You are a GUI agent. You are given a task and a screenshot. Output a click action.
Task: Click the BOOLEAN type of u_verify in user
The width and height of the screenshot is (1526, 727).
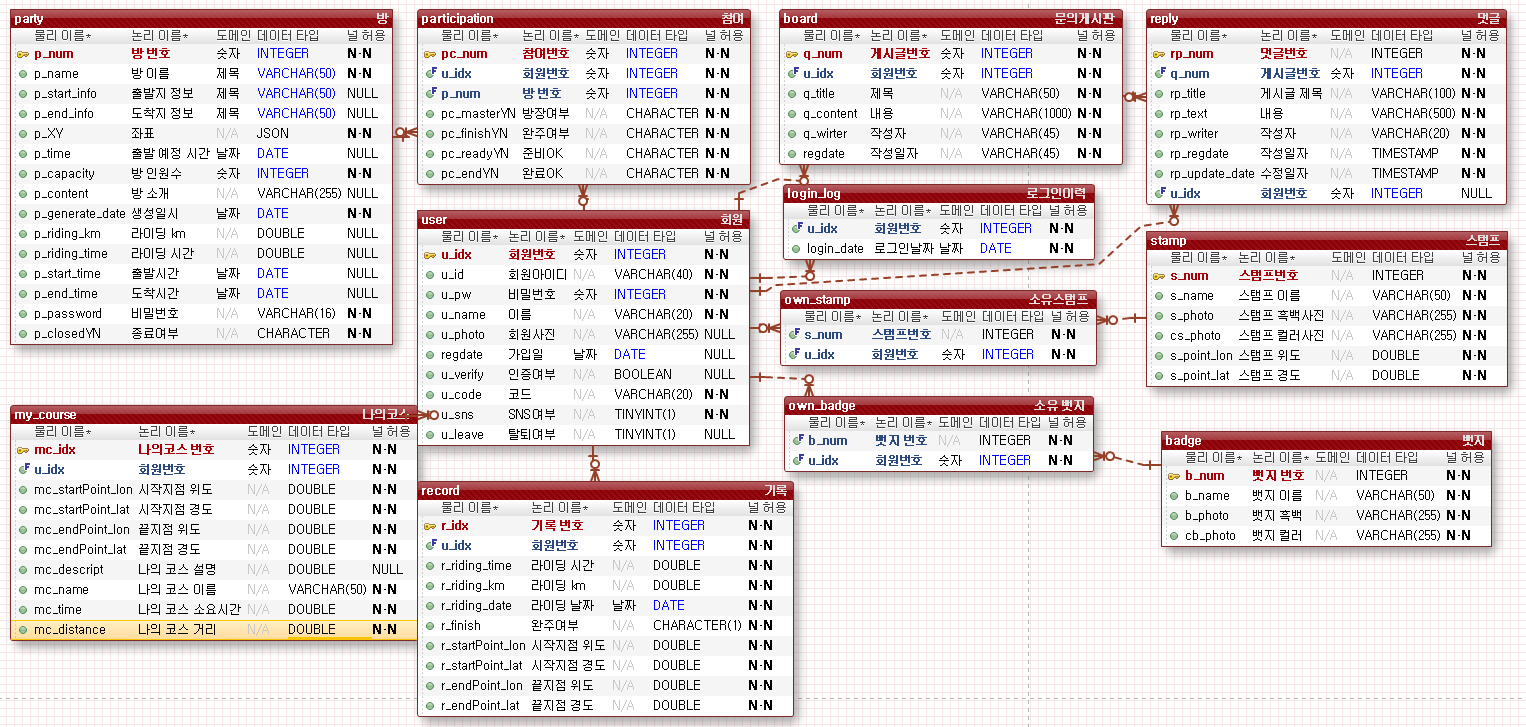coord(643,374)
